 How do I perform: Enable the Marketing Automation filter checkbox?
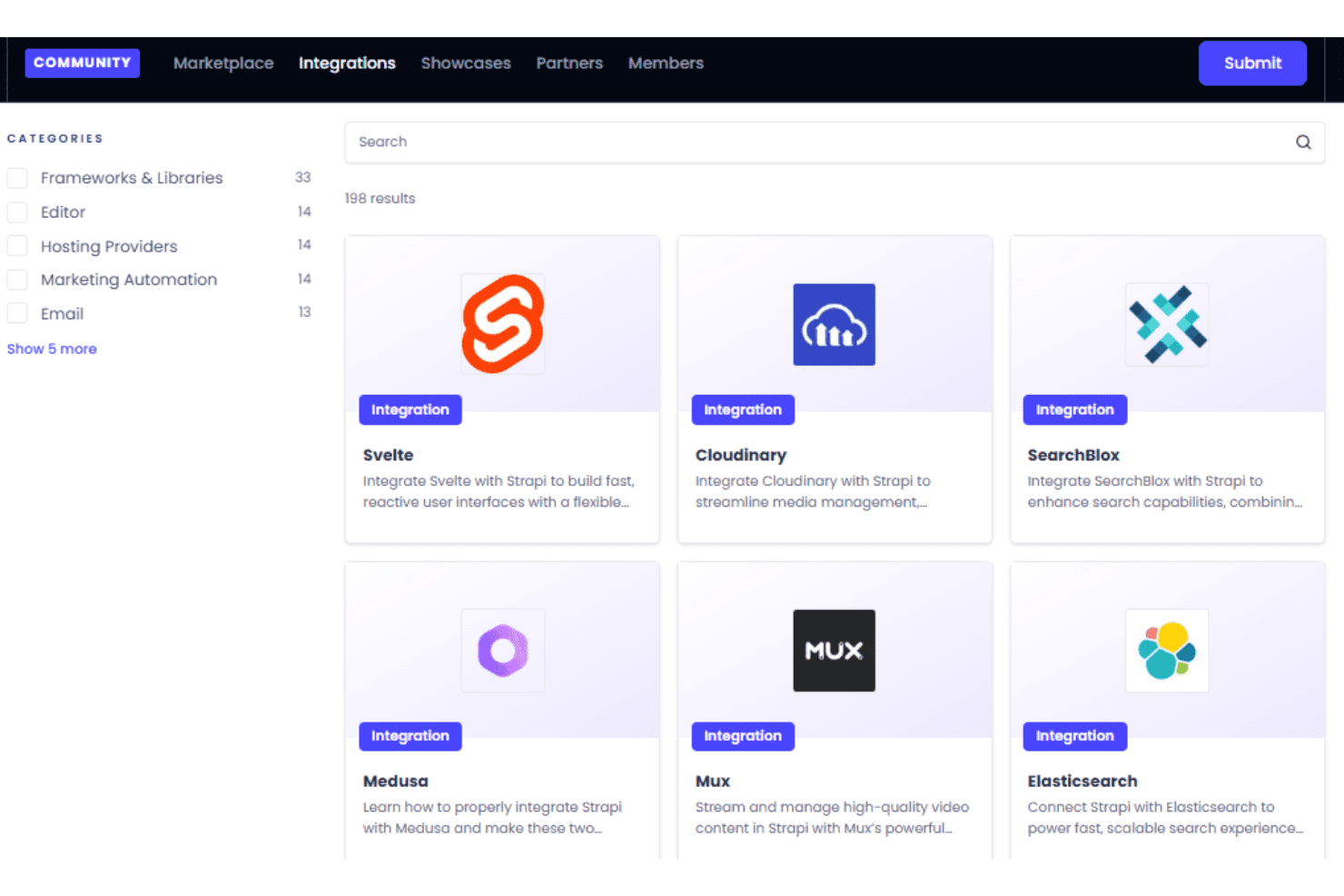(17, 280)
